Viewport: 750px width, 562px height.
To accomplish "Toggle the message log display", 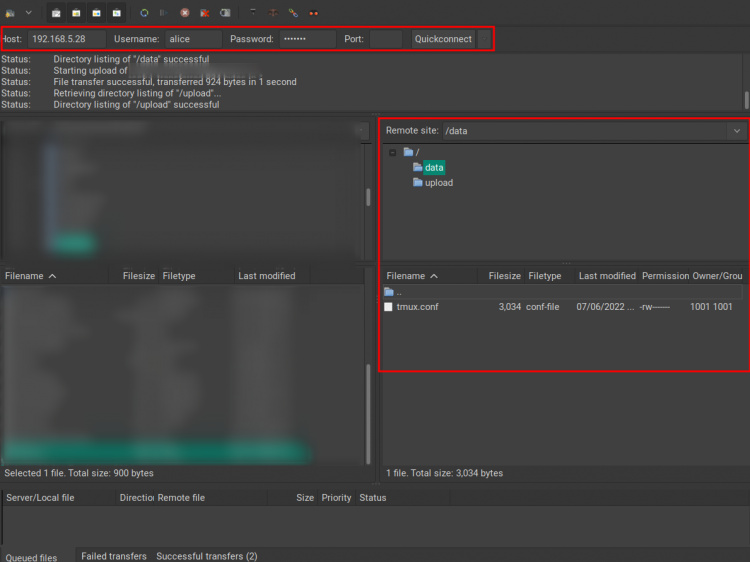I will click(56, 12).
